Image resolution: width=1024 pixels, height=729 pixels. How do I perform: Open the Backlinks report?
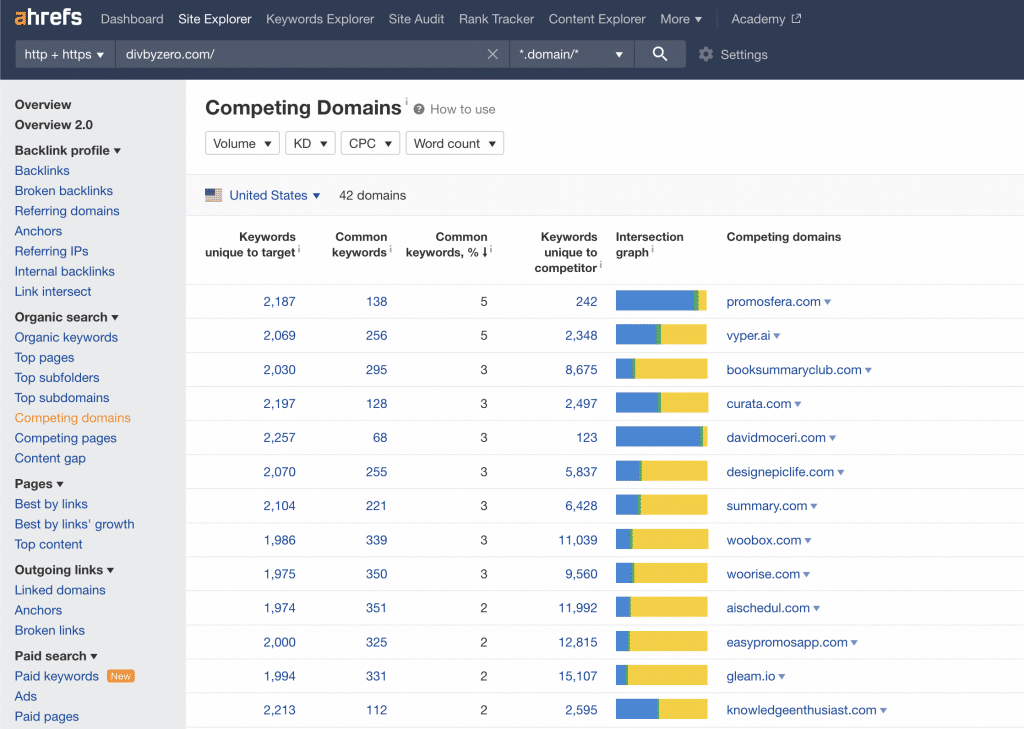42,170
